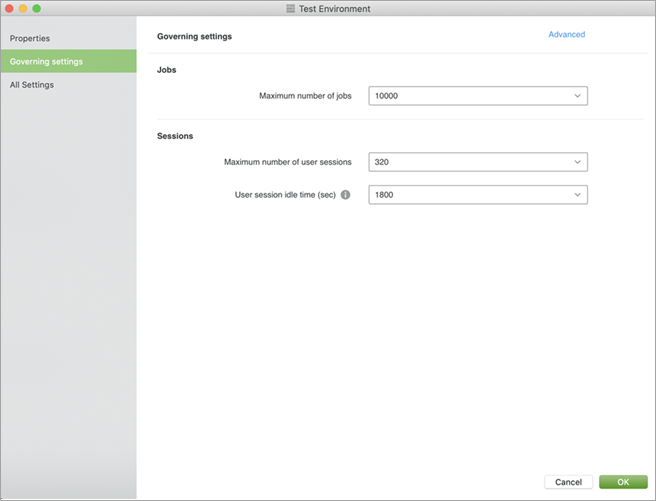Focus the idle time field showing 1800
This screenshot has width=656, height=501.
(x=465, y=195)
